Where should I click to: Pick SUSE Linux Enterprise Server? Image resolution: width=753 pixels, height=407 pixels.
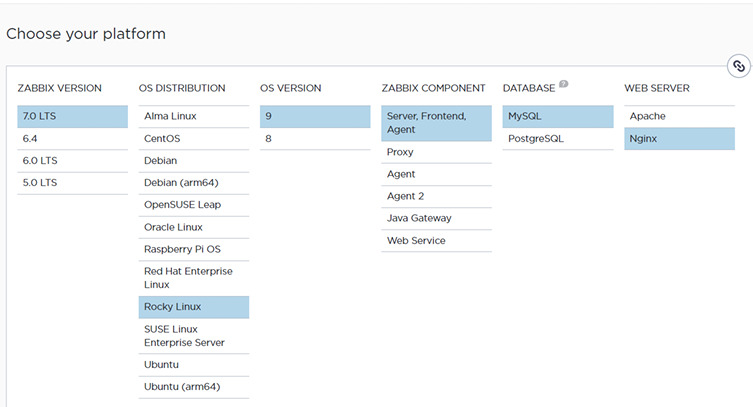tap(194, 336)
